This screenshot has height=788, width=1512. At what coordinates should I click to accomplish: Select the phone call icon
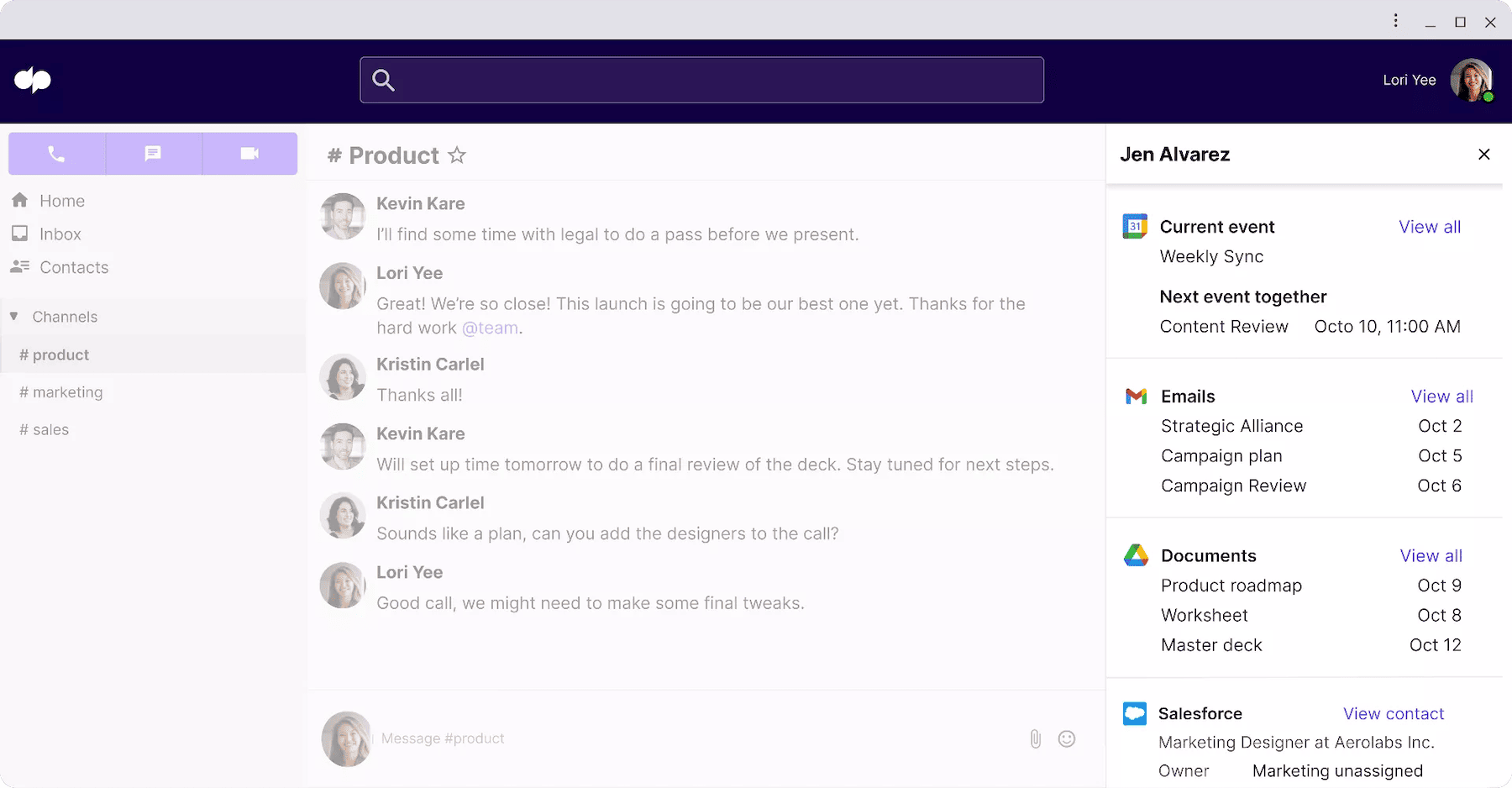point(56,154)
